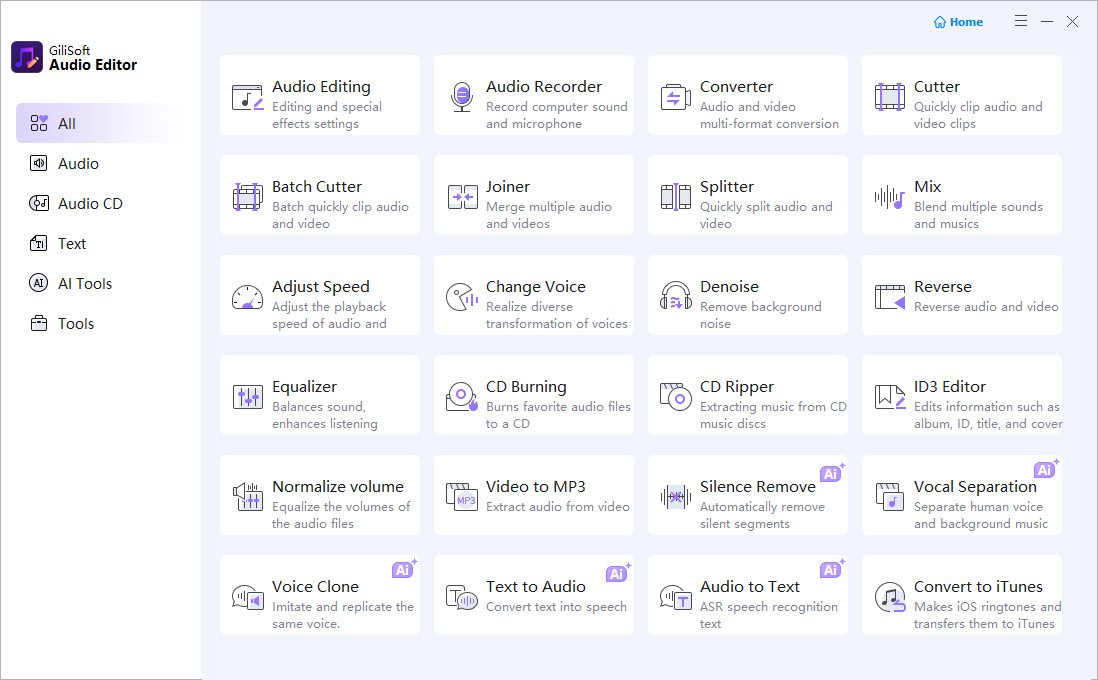Launch CD Burning by its title
Image resolution: width=1098 pixels, height=680 pixels.
(x=526, y=387)
